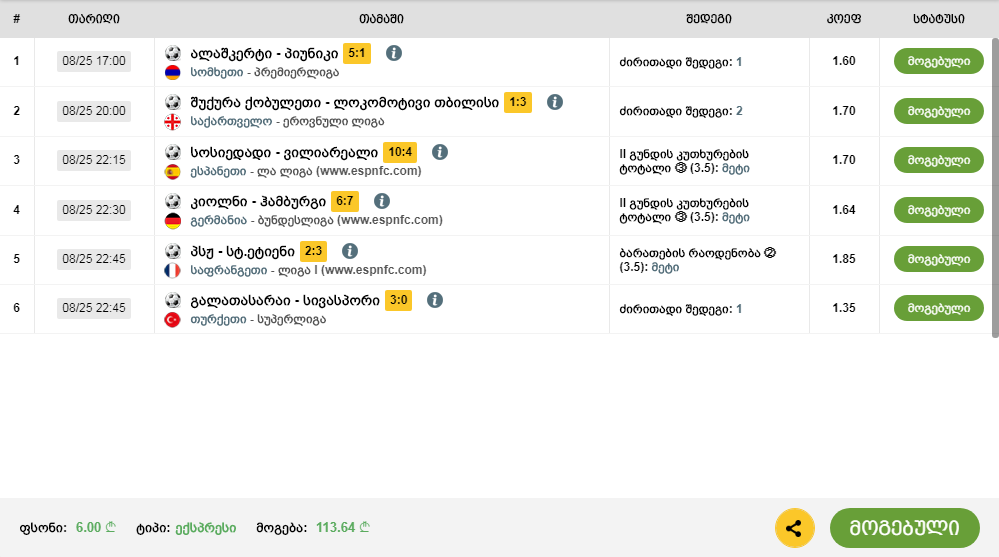Click მოგებული status badge in row 4
Image resolution: width=999 pixels, height=557 pixels.
tap(938, 210)
